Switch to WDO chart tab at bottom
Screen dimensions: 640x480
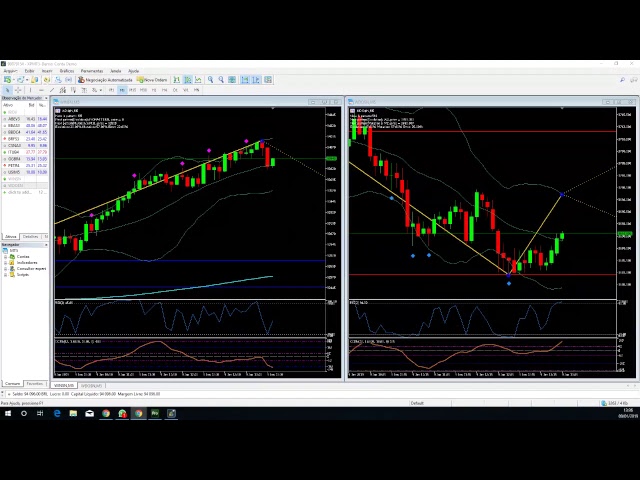91,385
